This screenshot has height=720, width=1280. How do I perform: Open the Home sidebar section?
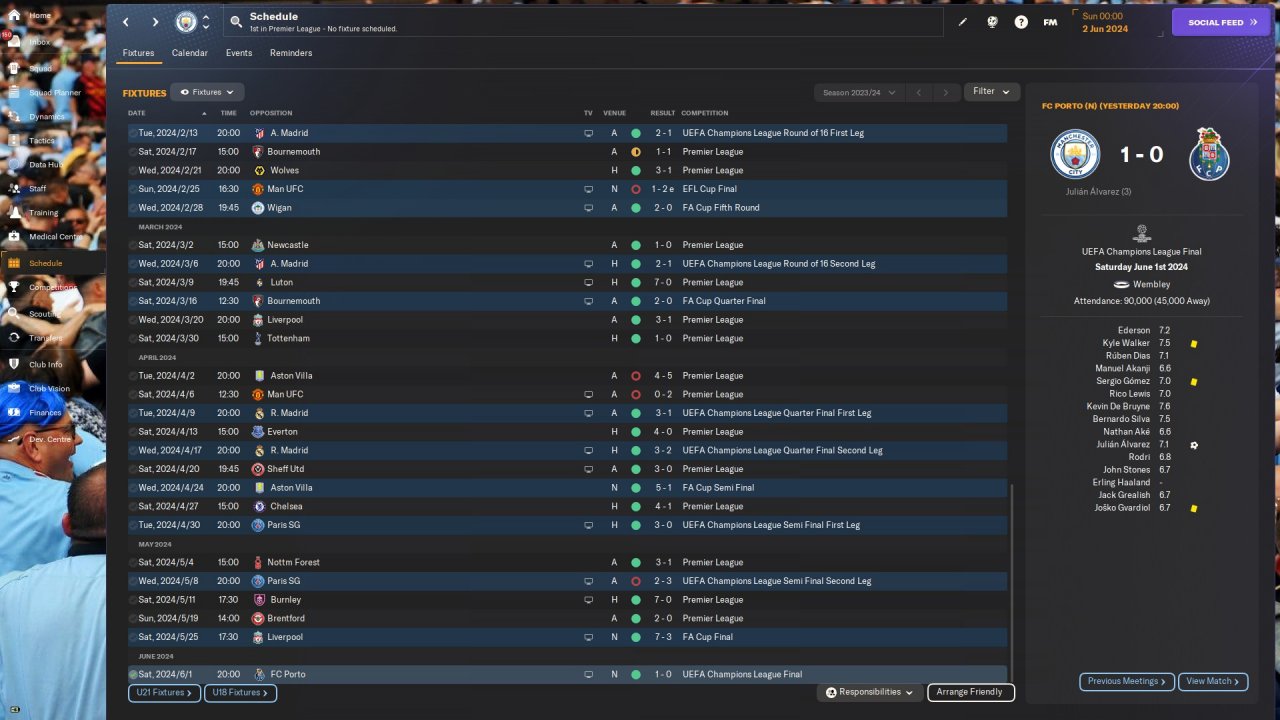(40, 16)
